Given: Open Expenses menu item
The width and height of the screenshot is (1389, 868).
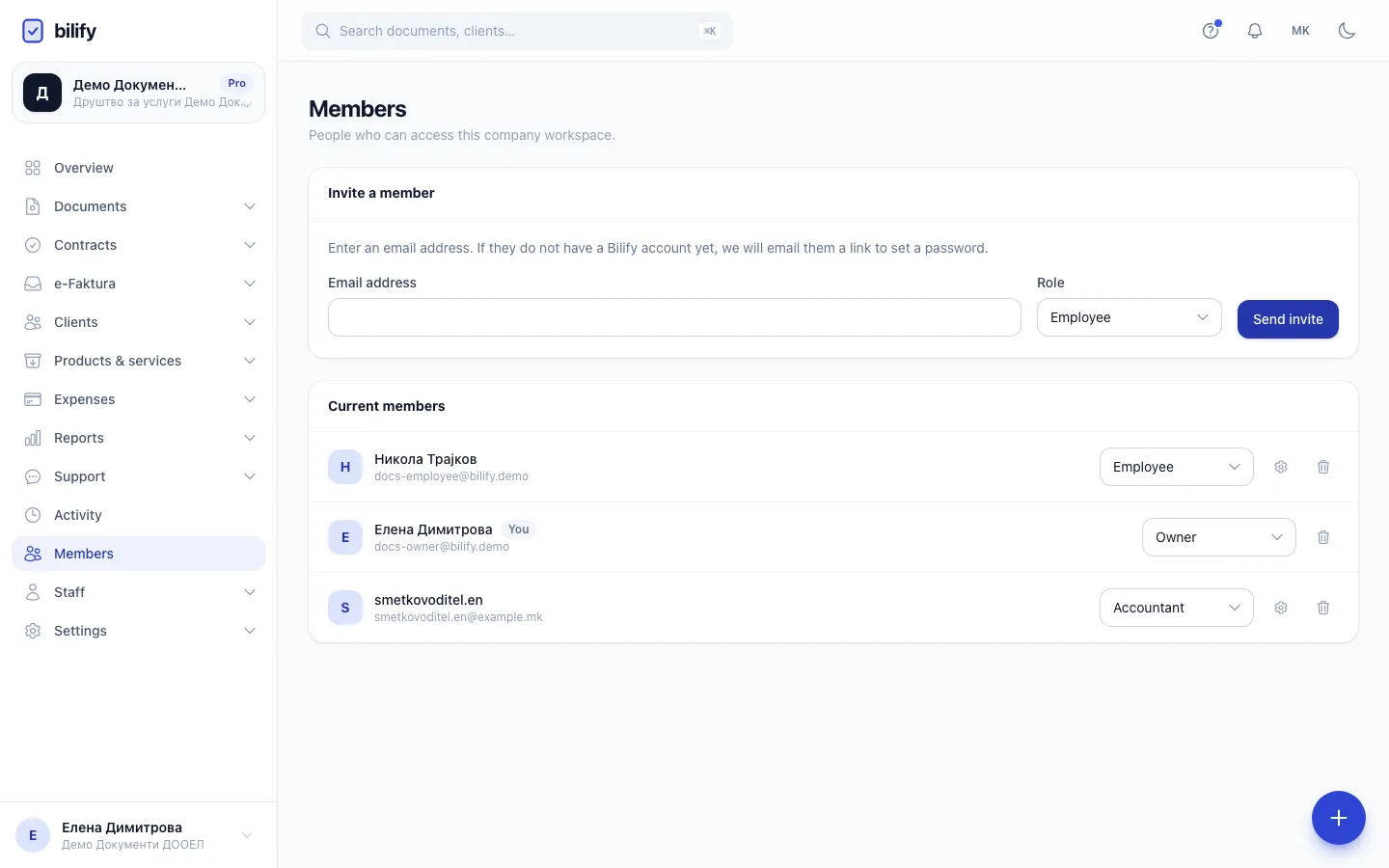Looking at the screenshot, I should (x=138, y=399).
